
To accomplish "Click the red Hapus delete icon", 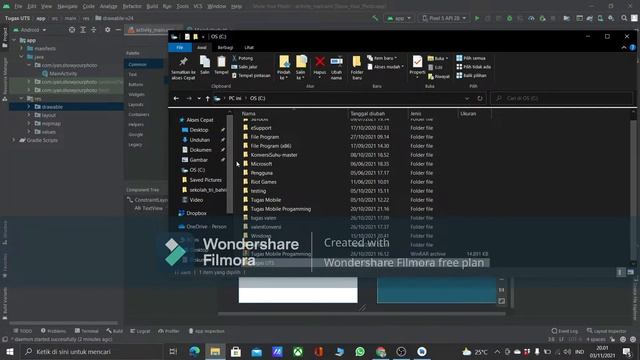I will [320, 62].
